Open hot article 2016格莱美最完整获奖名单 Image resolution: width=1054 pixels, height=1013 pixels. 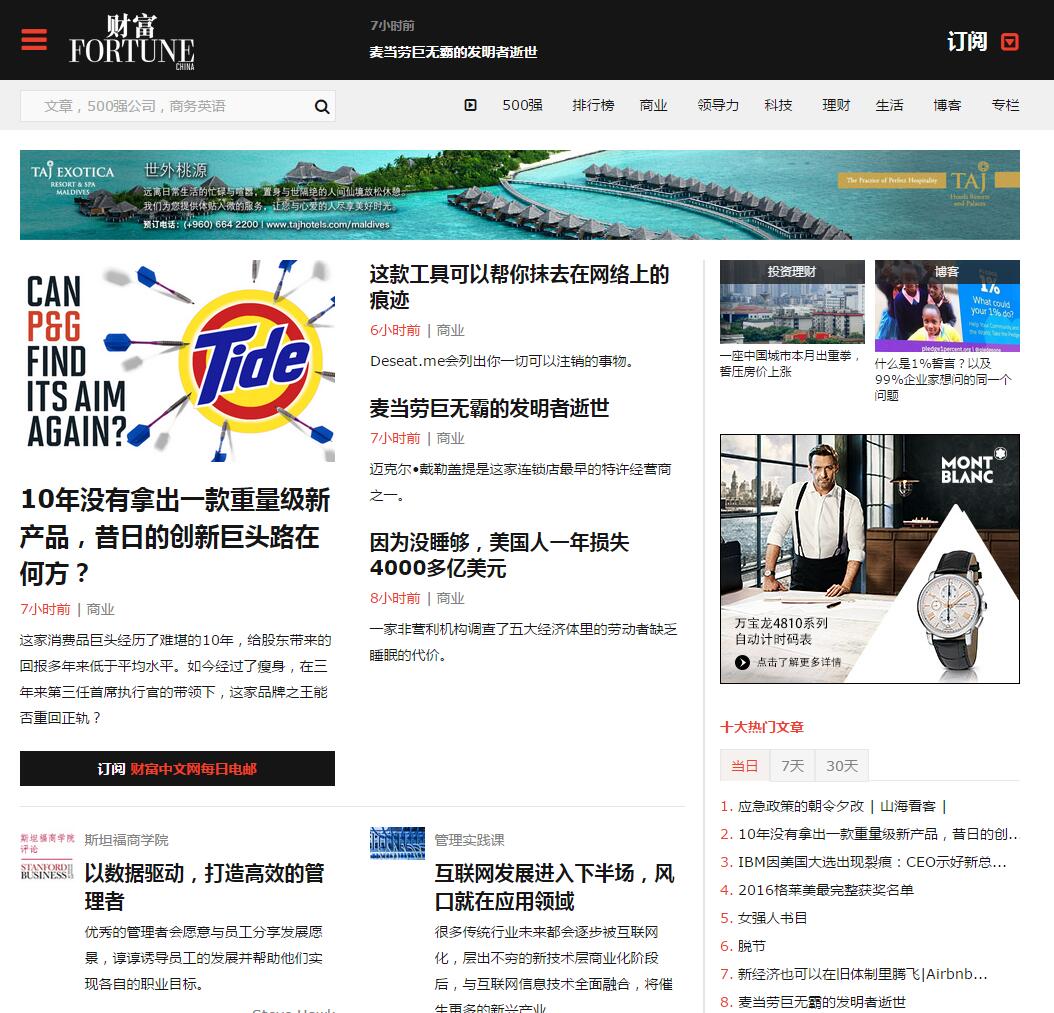[825, 890]
